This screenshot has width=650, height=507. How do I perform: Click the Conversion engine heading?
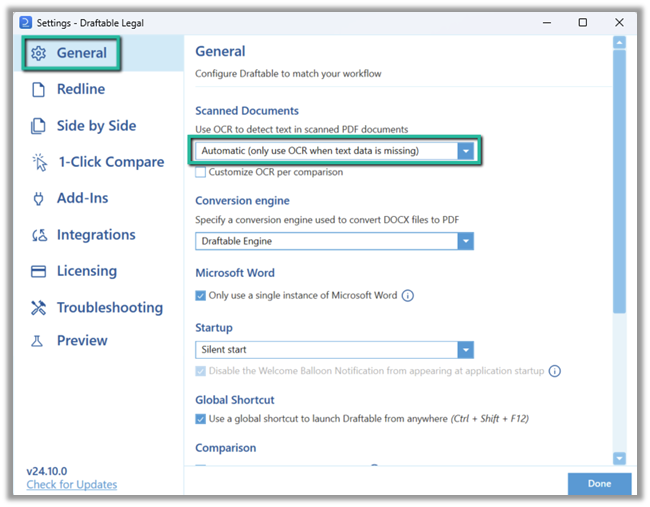click(x=242, y=201)
